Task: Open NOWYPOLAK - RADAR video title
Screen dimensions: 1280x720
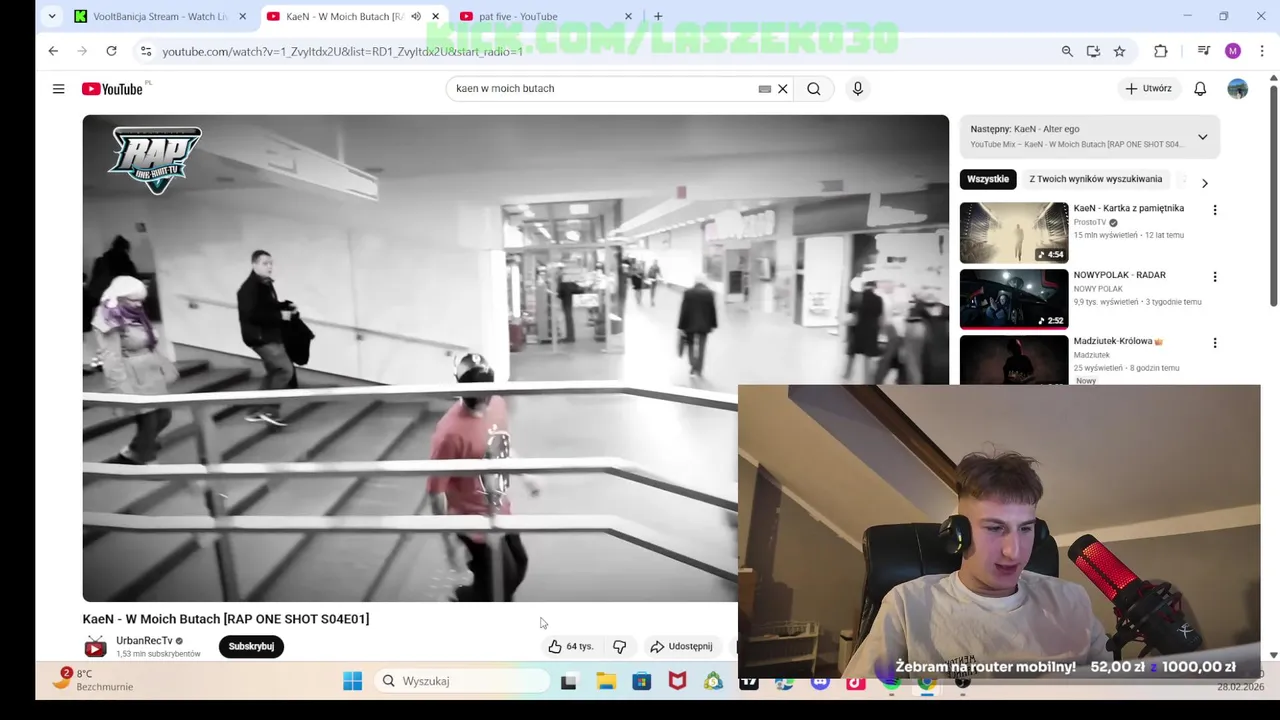Action: click(x=1120, y=275)
